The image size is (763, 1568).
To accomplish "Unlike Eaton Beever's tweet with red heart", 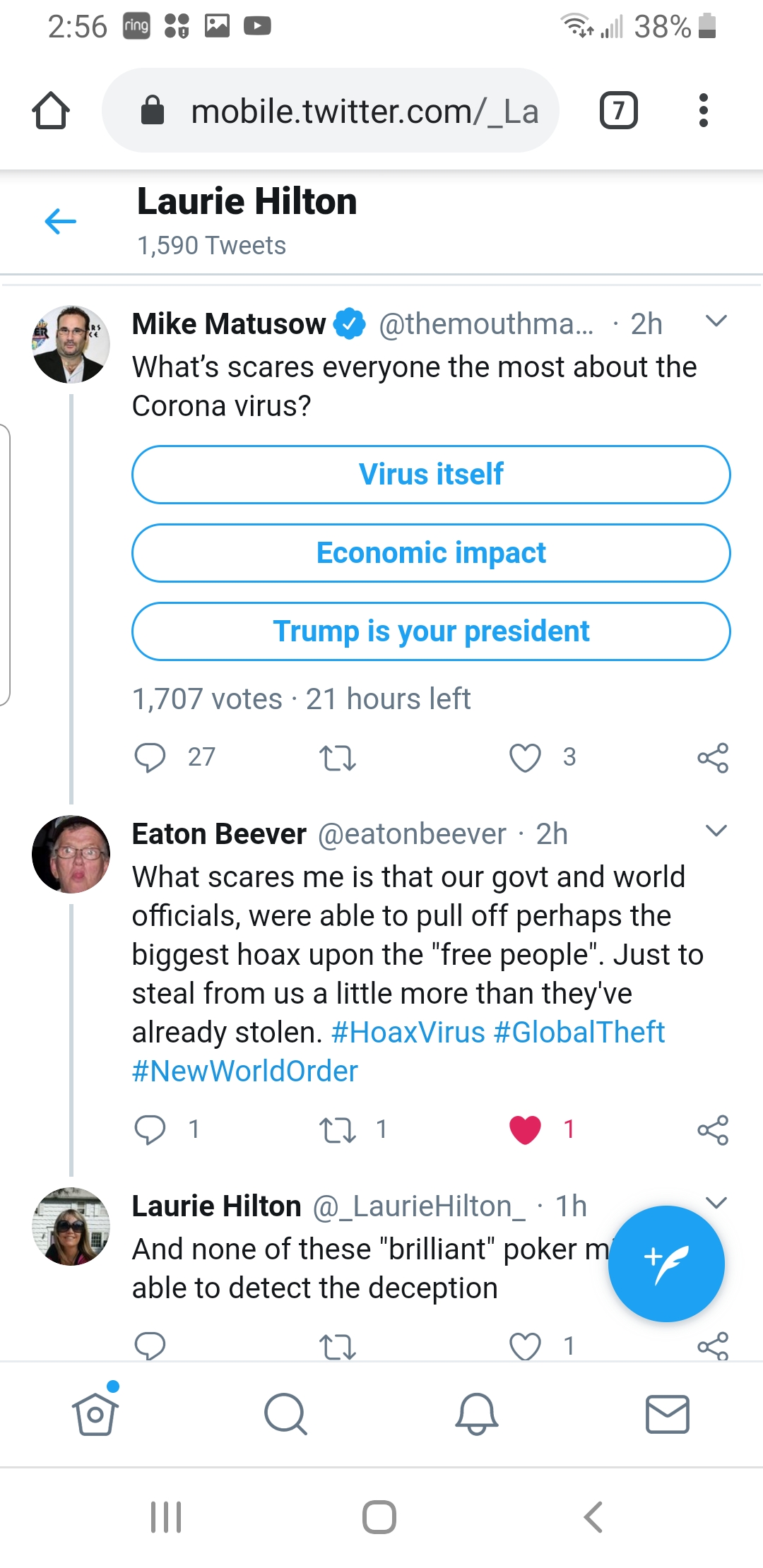I will coord(525,1129).
